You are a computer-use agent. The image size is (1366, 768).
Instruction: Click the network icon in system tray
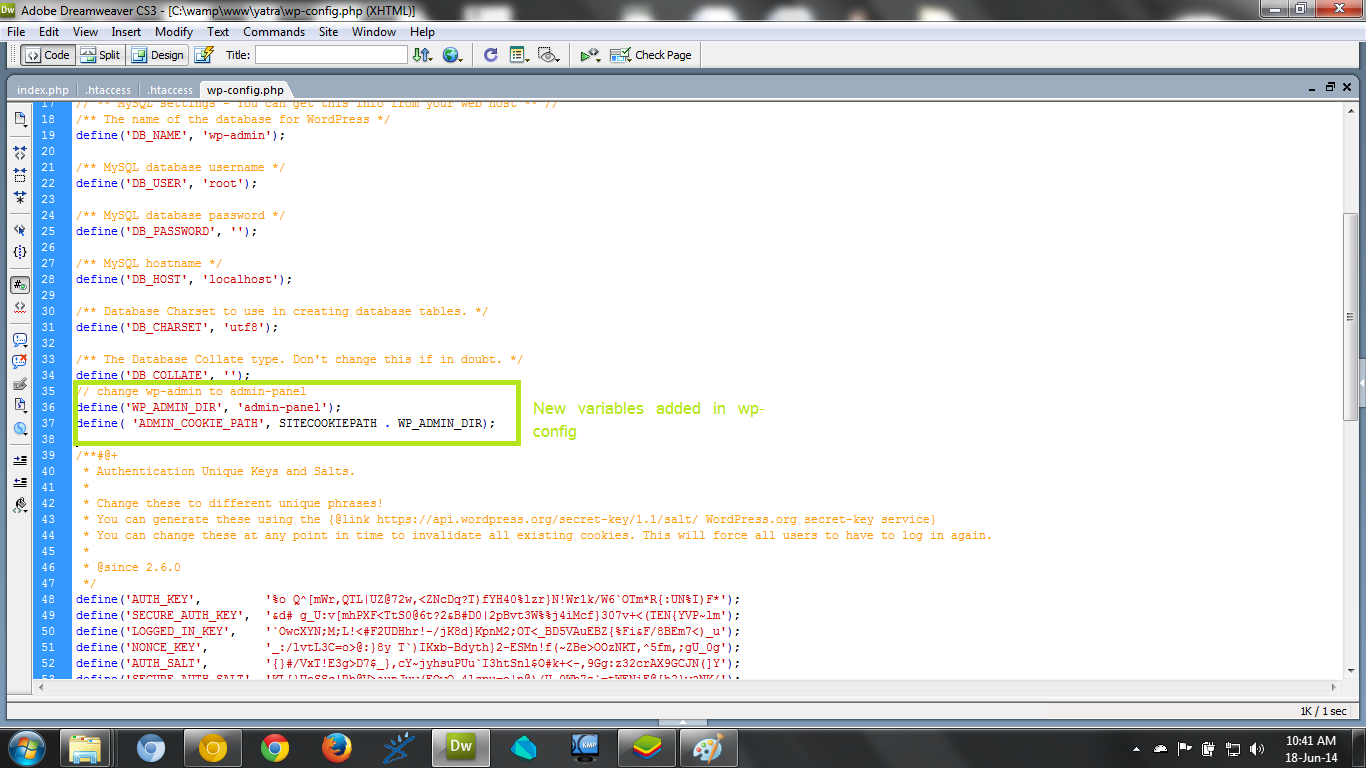(1233, 748)
